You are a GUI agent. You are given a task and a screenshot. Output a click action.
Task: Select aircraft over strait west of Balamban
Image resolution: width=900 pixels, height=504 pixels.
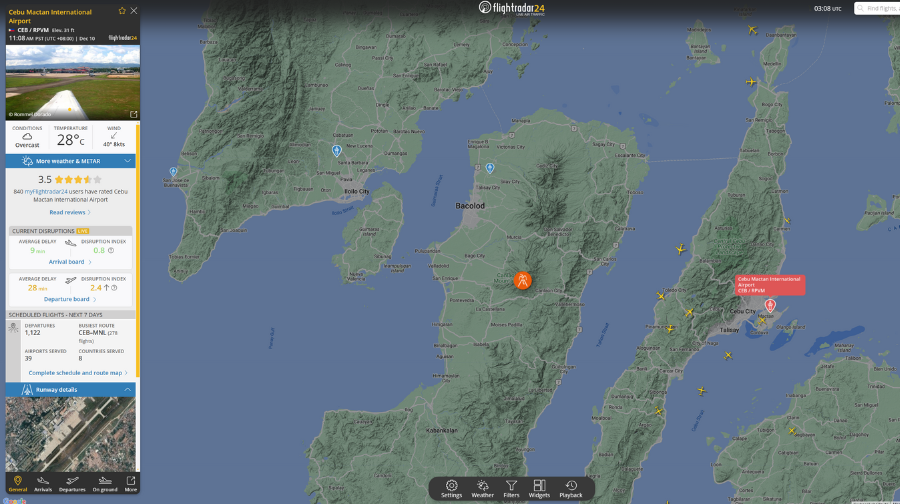pyautogui.click(x=681, y=249)
